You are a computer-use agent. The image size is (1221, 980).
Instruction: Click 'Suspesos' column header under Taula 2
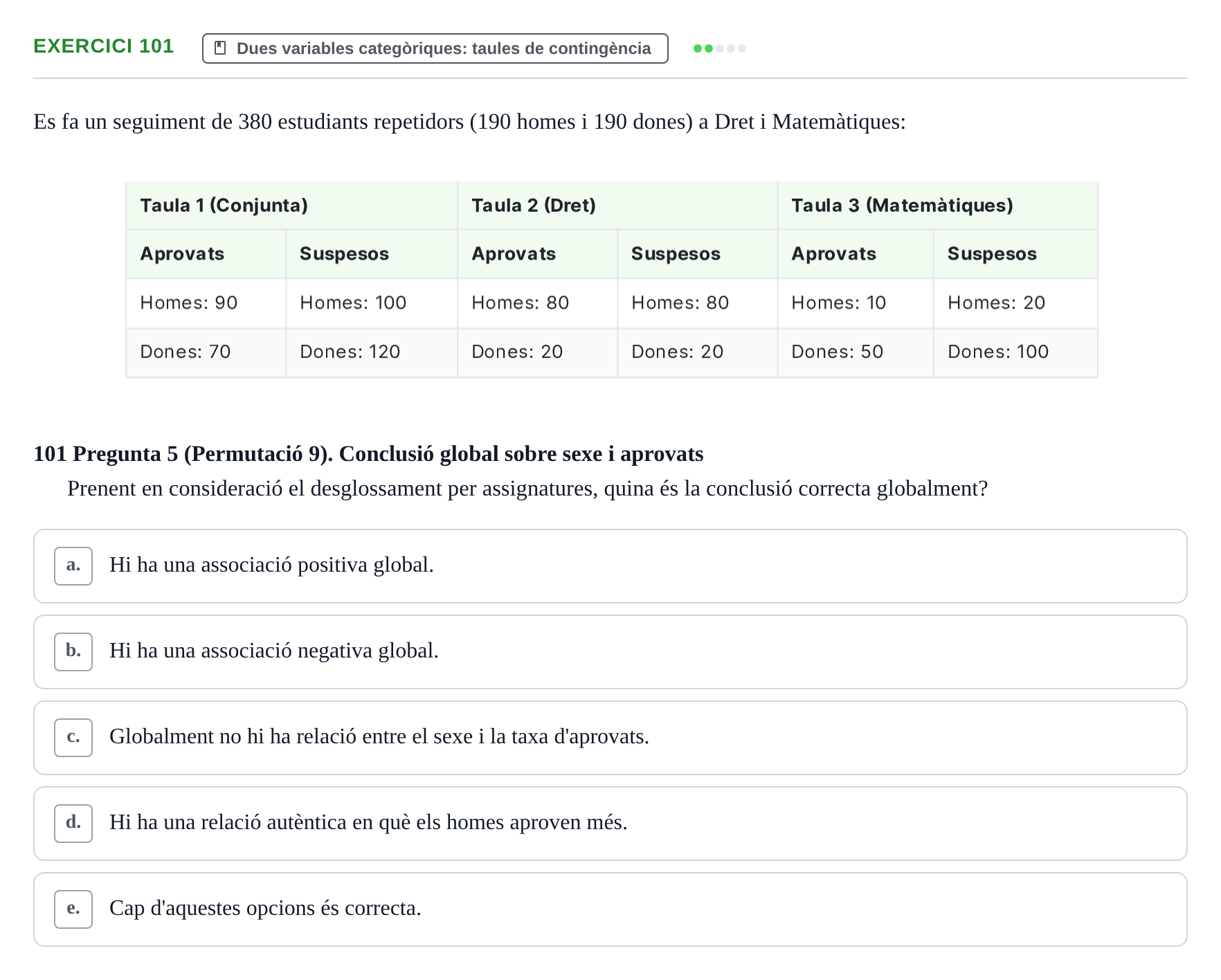click(x=698, y=254)
